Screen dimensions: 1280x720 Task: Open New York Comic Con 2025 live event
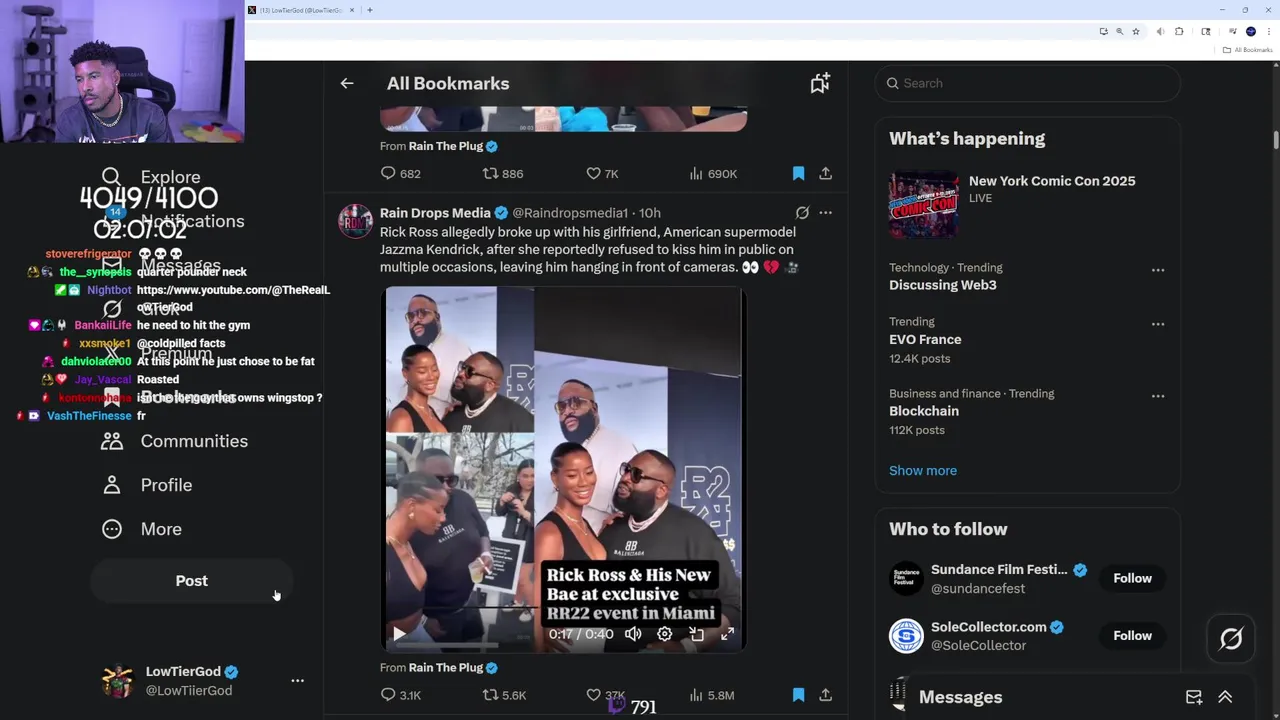pyautogui.click(x=1028, y=204)
